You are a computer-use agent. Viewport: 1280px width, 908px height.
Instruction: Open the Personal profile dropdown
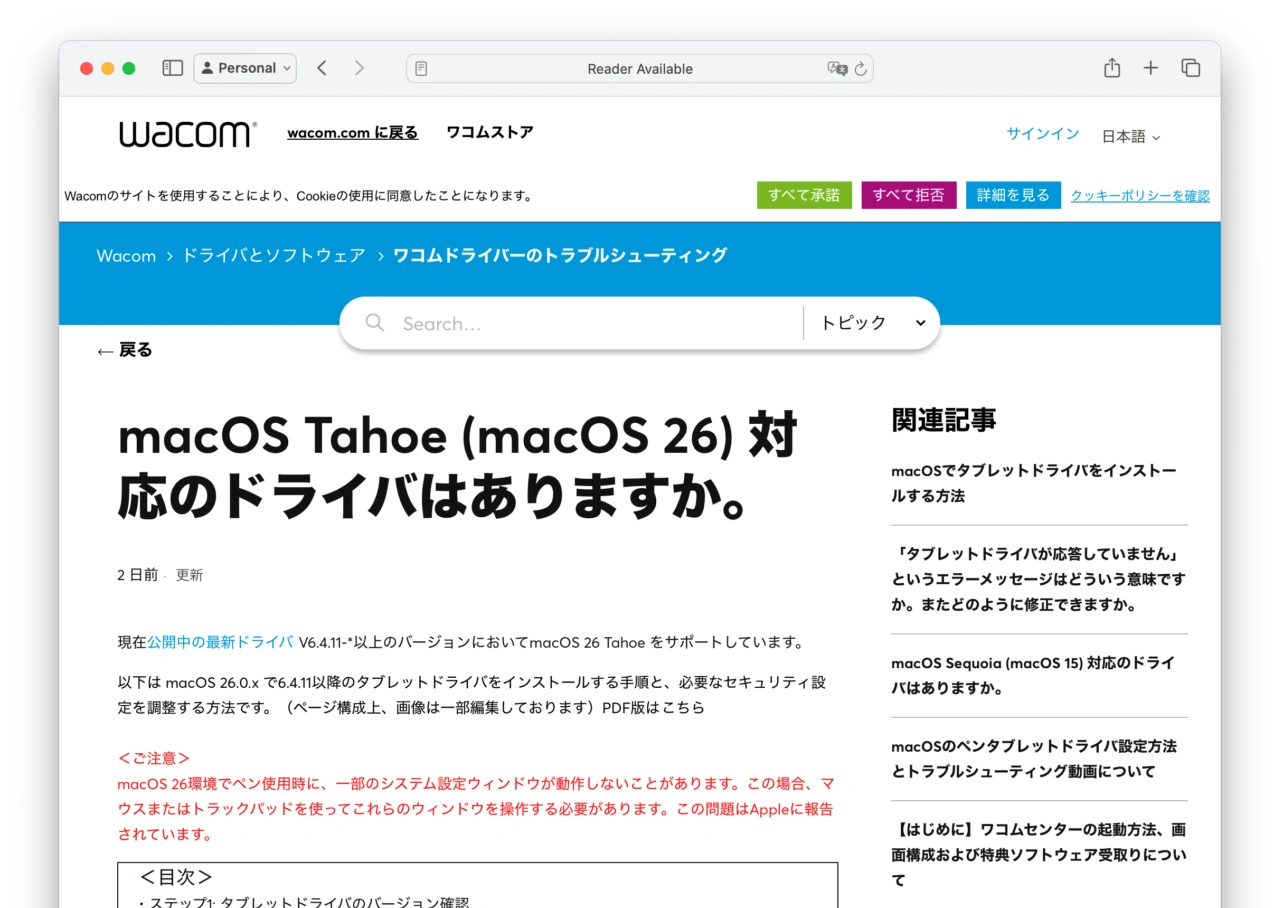tap(244, 68)
